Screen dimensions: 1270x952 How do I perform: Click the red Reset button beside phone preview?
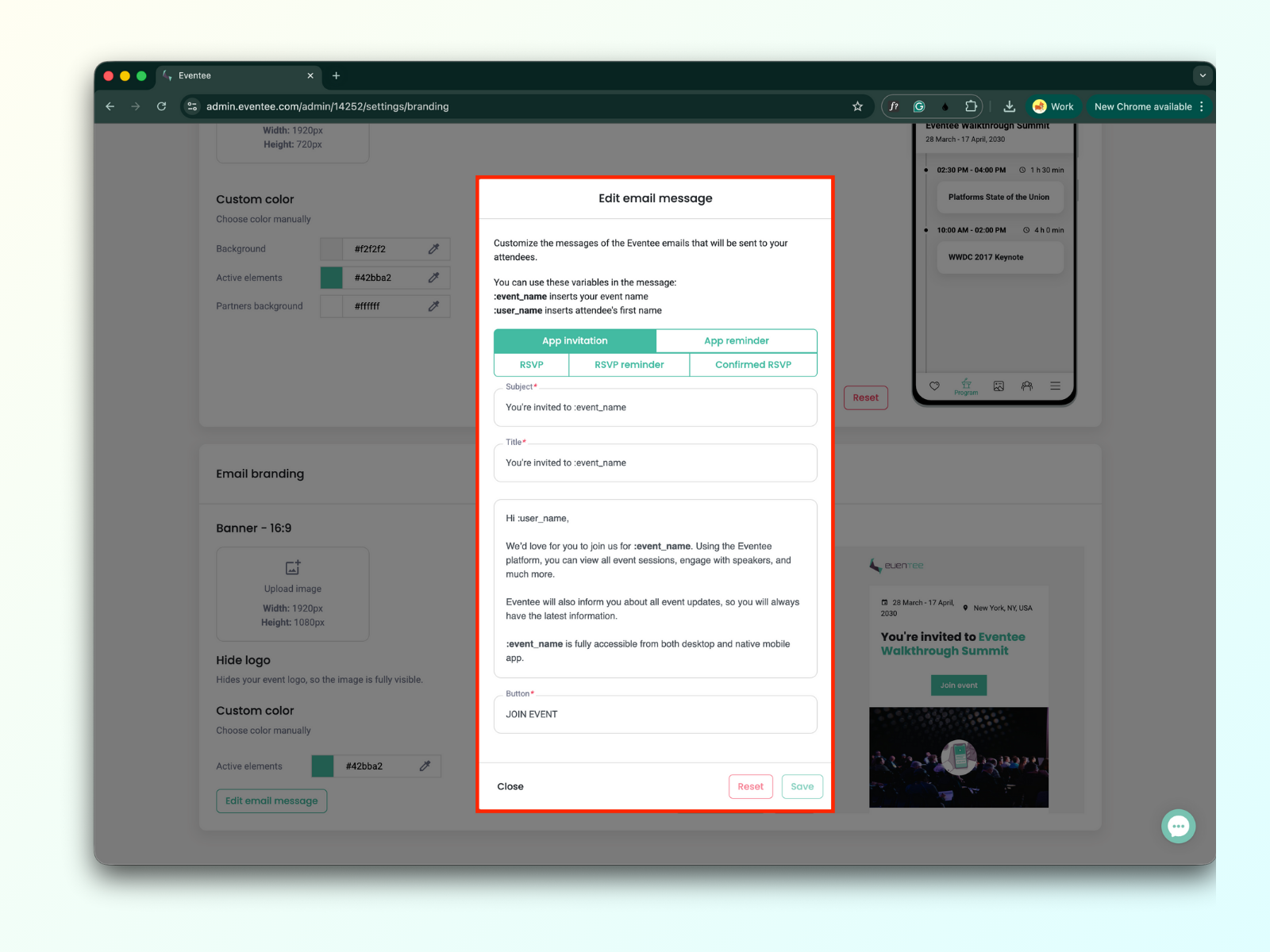(866, 398)
